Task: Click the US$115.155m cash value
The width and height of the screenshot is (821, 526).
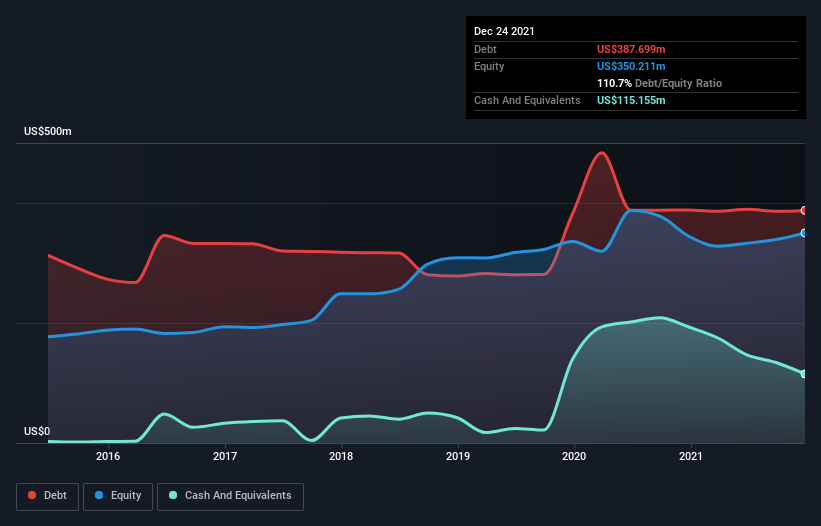Action: click(631, 100)
